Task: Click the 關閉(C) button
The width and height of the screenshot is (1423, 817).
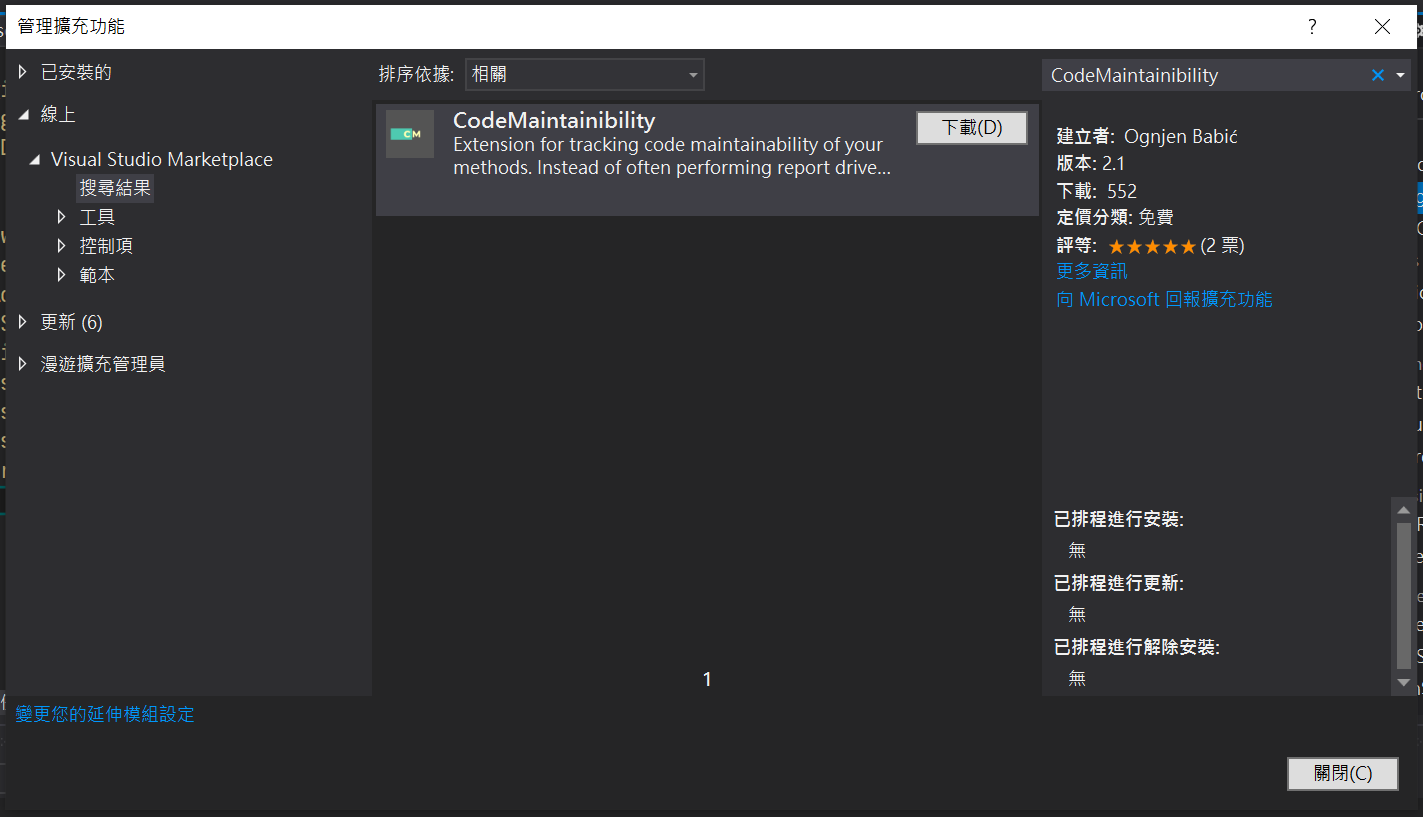Action: [1343, 773]
